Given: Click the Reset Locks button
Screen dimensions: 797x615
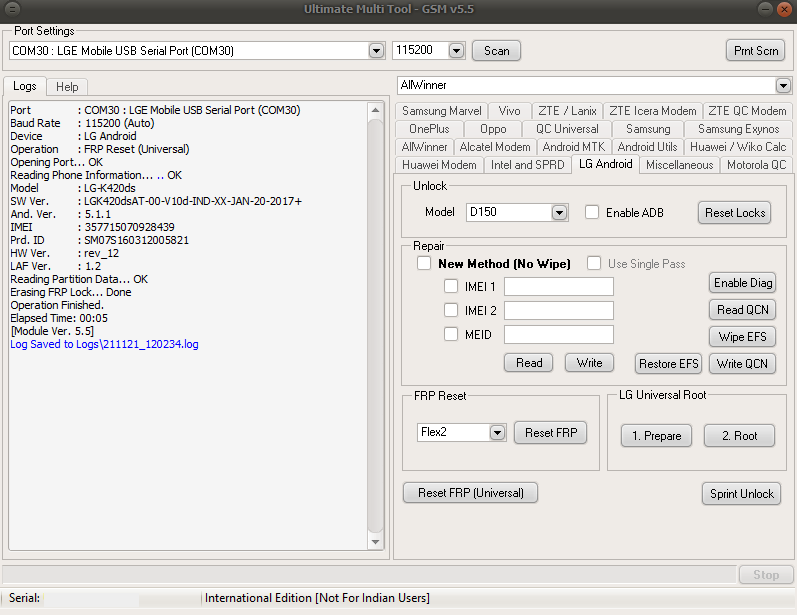Looking at the screenshot, I should click(x=734, y=212).
